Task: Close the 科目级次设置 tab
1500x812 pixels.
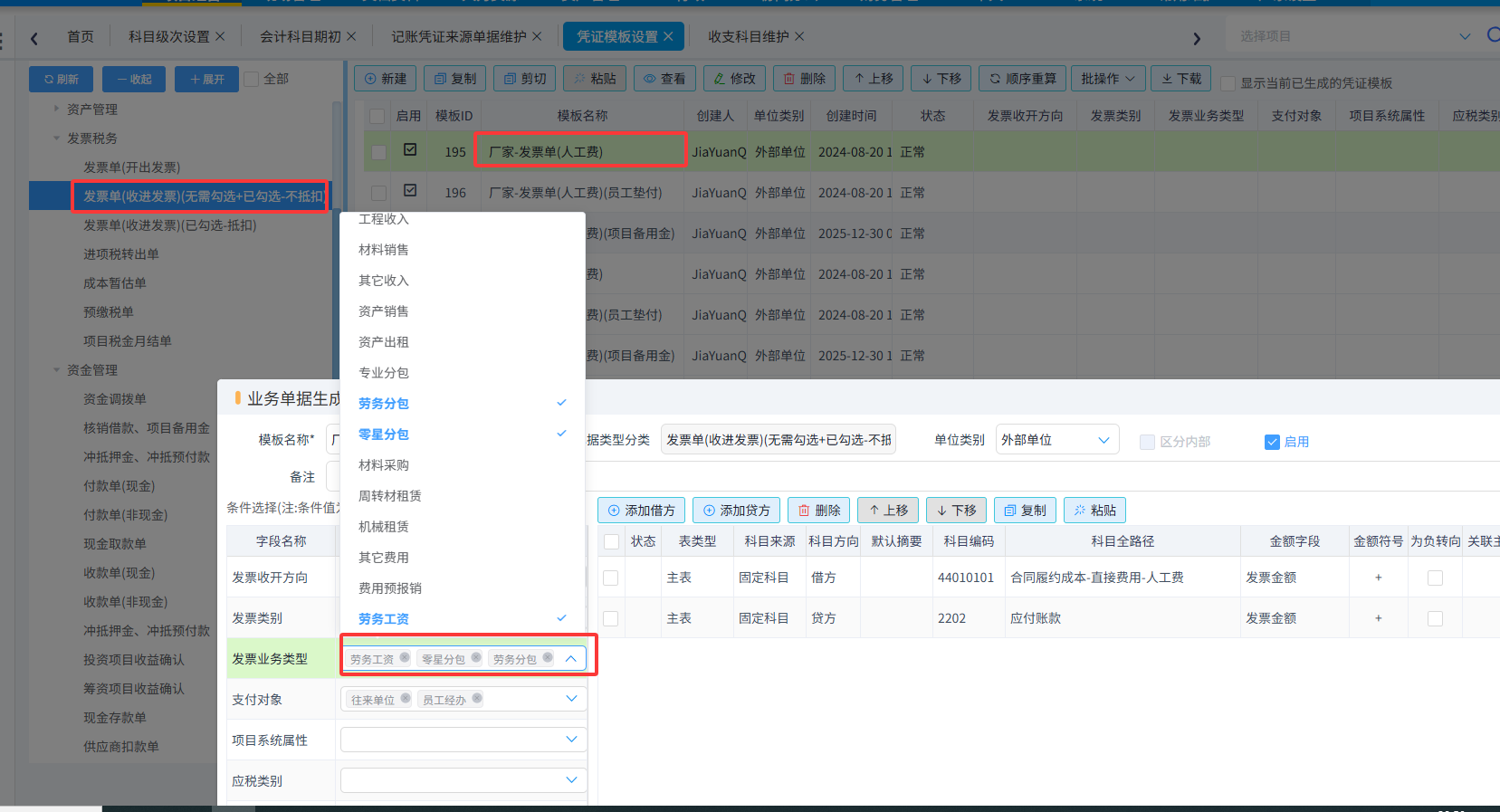Action: click(x=220, y=36)
